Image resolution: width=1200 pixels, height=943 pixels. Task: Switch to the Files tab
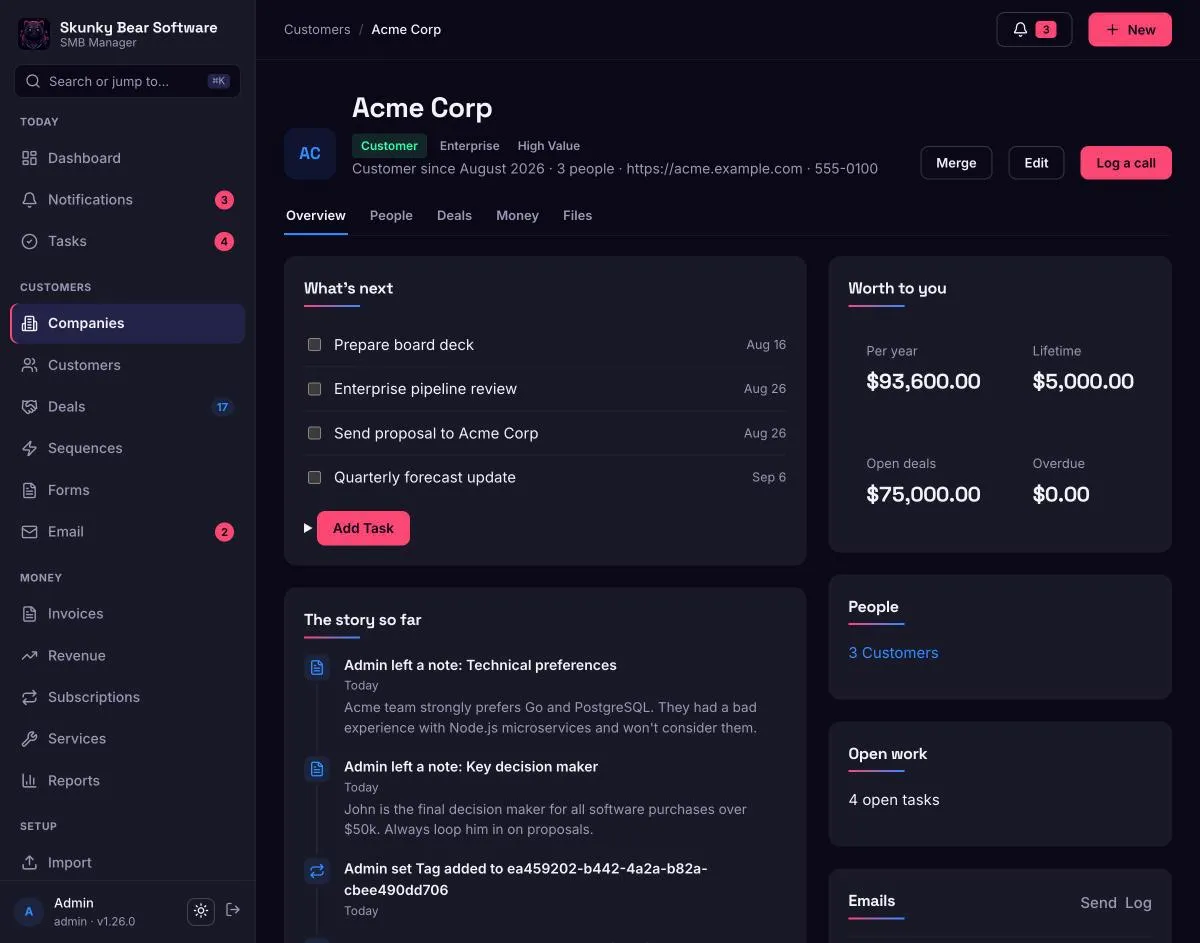[x=577, y=216]
